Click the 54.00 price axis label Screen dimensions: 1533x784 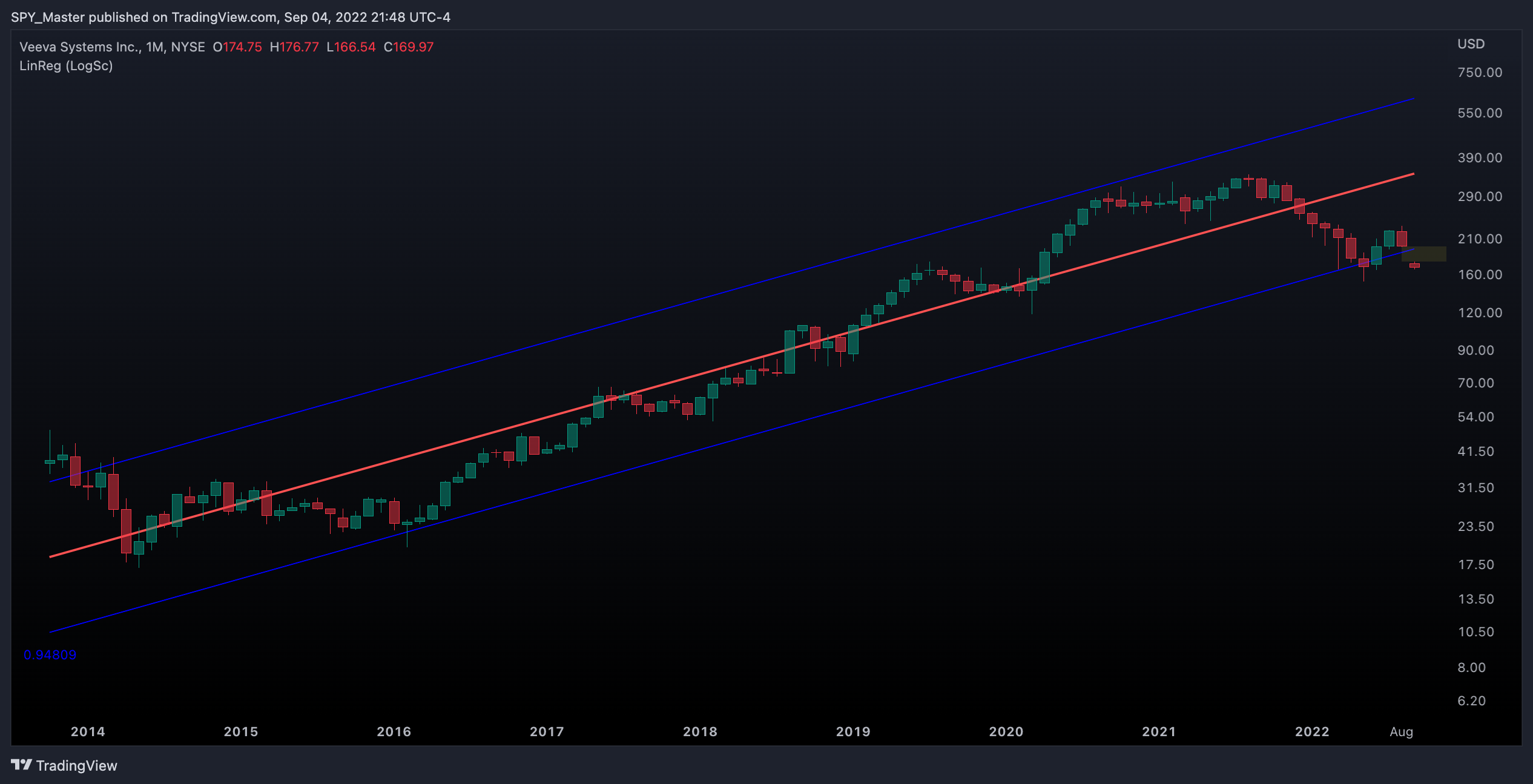click(x=1476, y=417)
